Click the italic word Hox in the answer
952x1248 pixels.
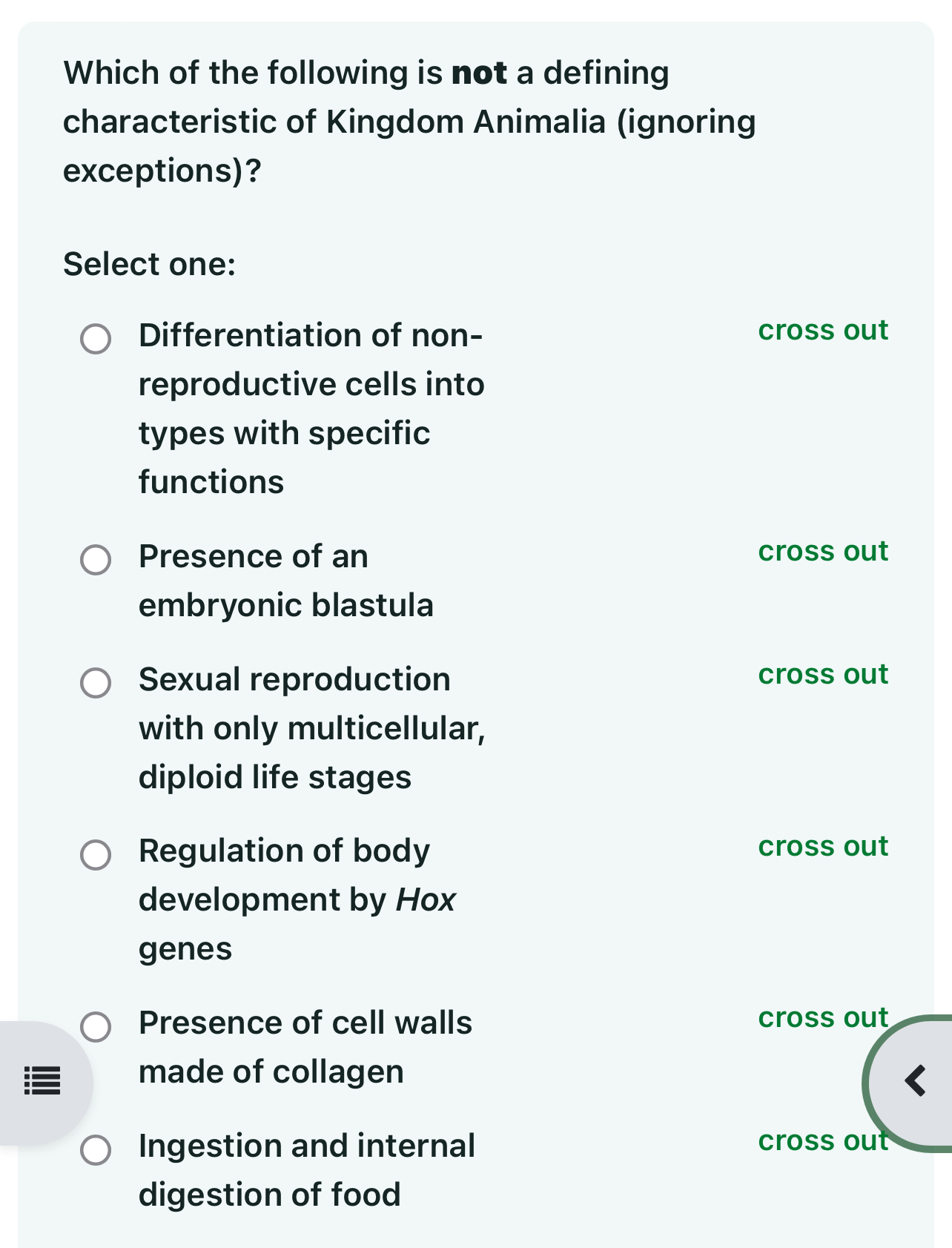[x=426, y=899]
